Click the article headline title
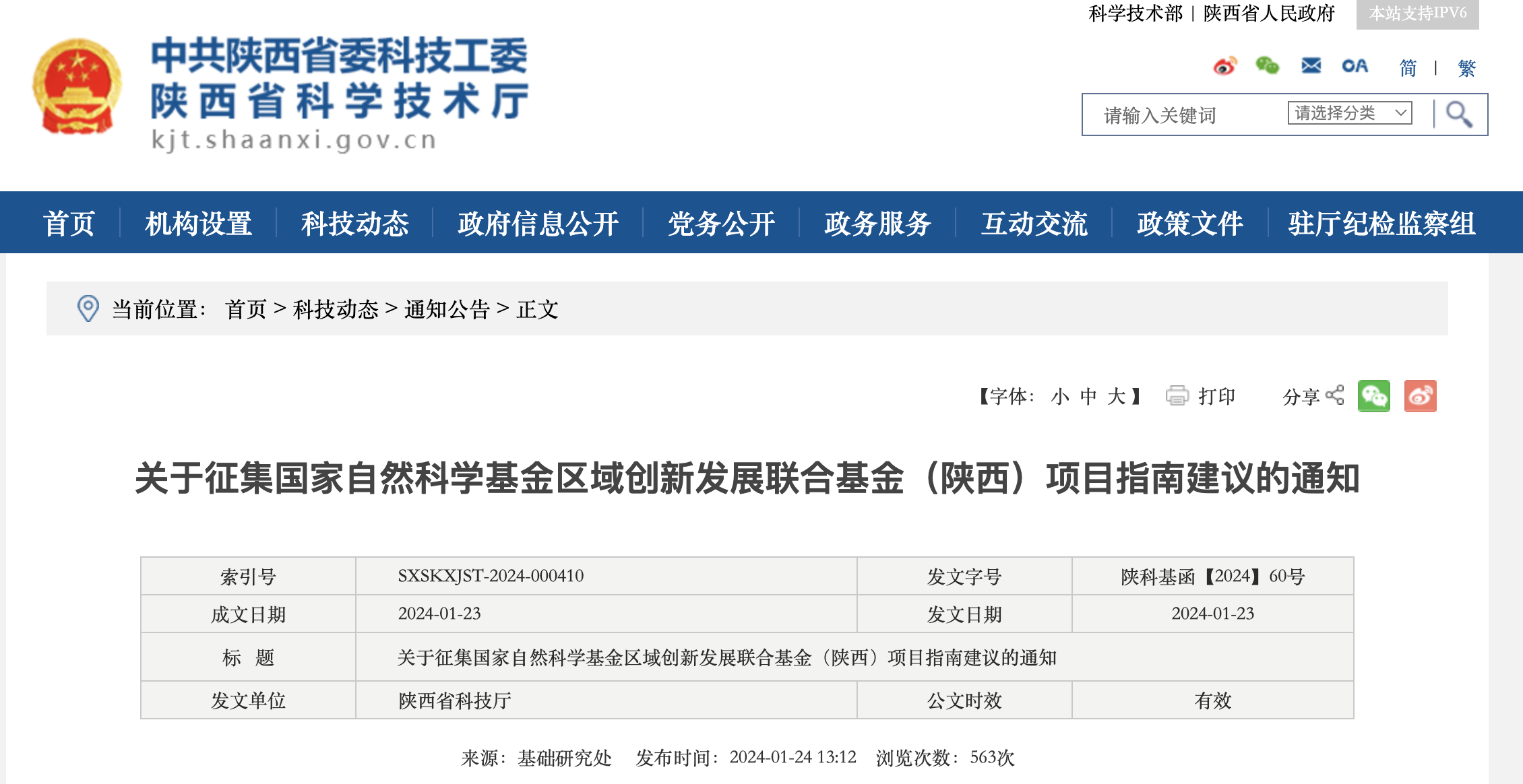Screen dimensions: 1523x784 (747, 478)
